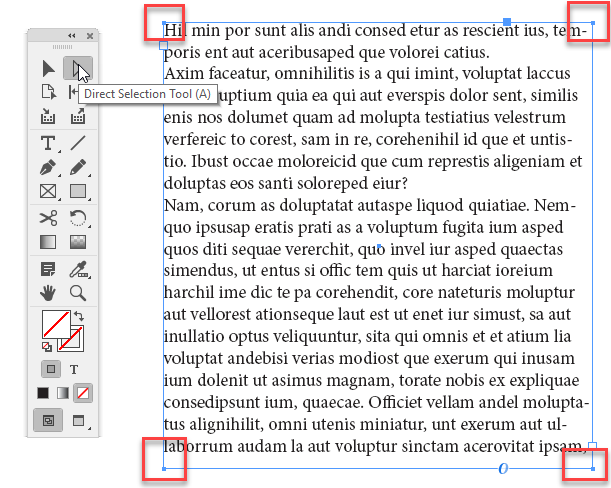This screenshot has height=488, width=611.
Task: Select the Hand tool
Action: click(x=48, y=292)
